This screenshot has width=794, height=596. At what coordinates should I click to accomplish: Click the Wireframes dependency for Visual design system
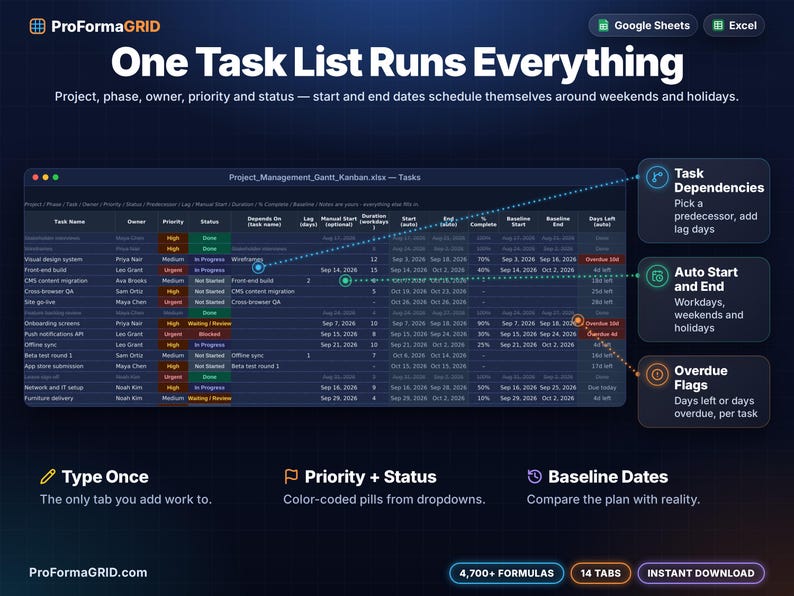[264, 259]
